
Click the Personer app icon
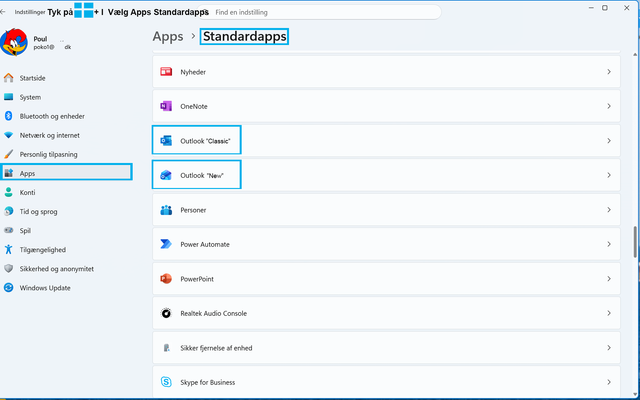click(166, 210)
